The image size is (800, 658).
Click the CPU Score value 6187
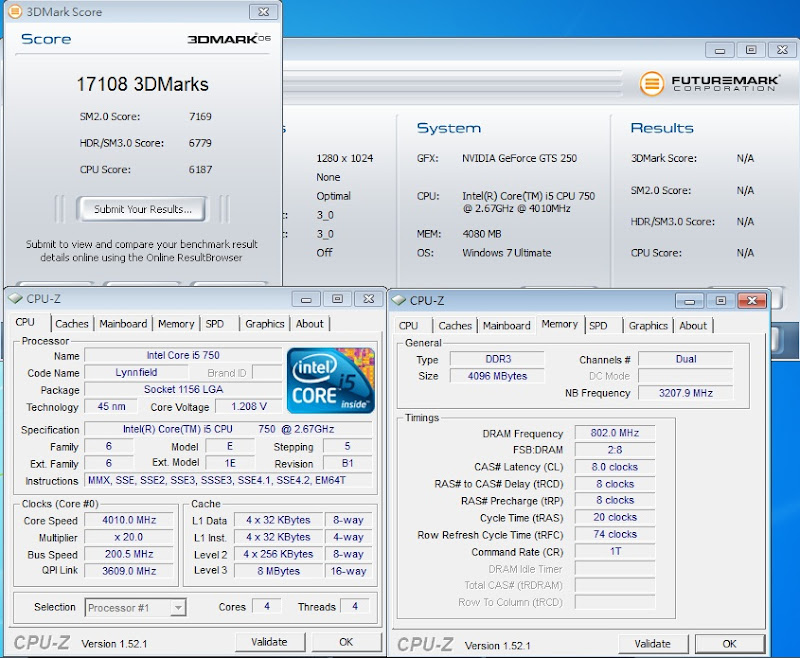tap(200, 169)
